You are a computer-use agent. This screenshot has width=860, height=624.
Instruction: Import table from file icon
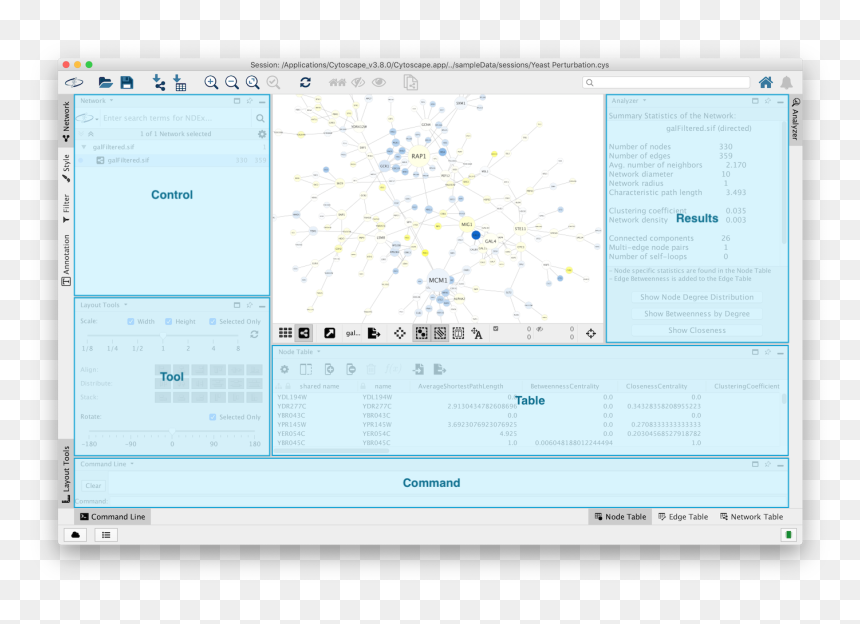179,83
